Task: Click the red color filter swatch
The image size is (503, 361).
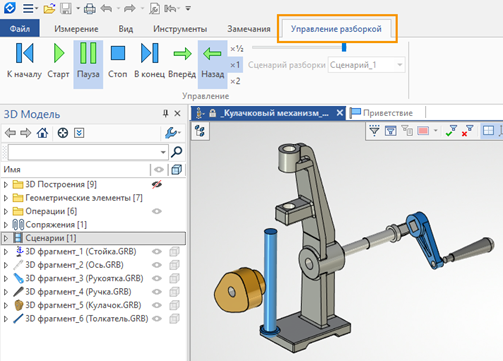Action: (423, 131)
